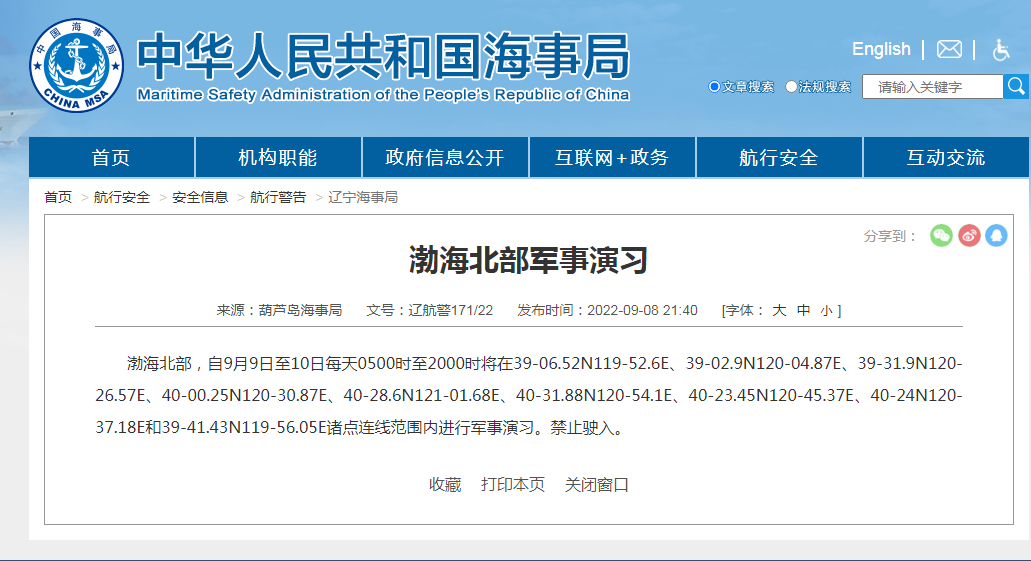Go to 安全信息 breadcrumb link

click(x=200, y=197)
